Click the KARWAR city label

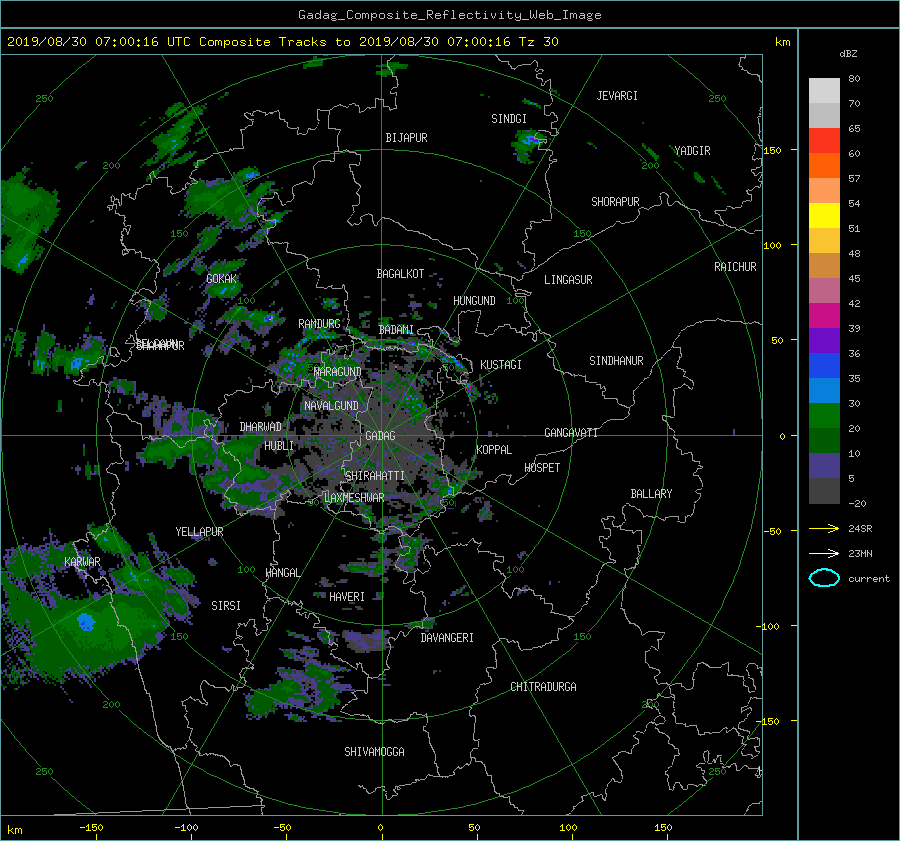pos(82,562)
